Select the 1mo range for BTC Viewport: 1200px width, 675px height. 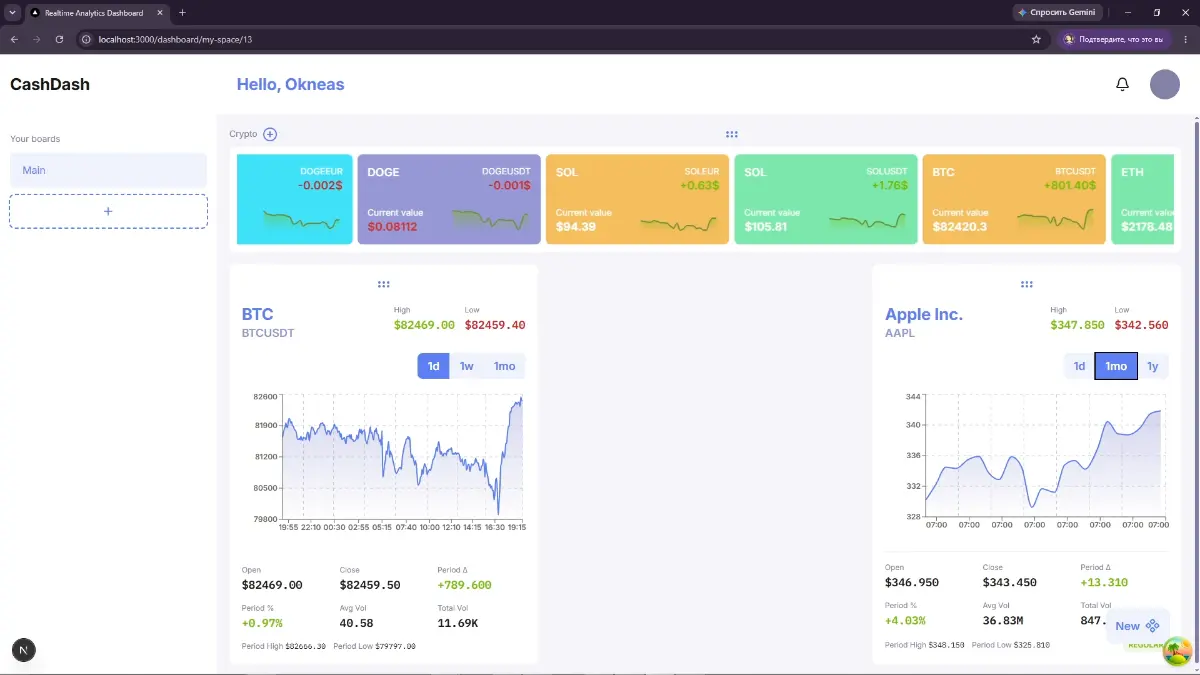click(504, 366)
